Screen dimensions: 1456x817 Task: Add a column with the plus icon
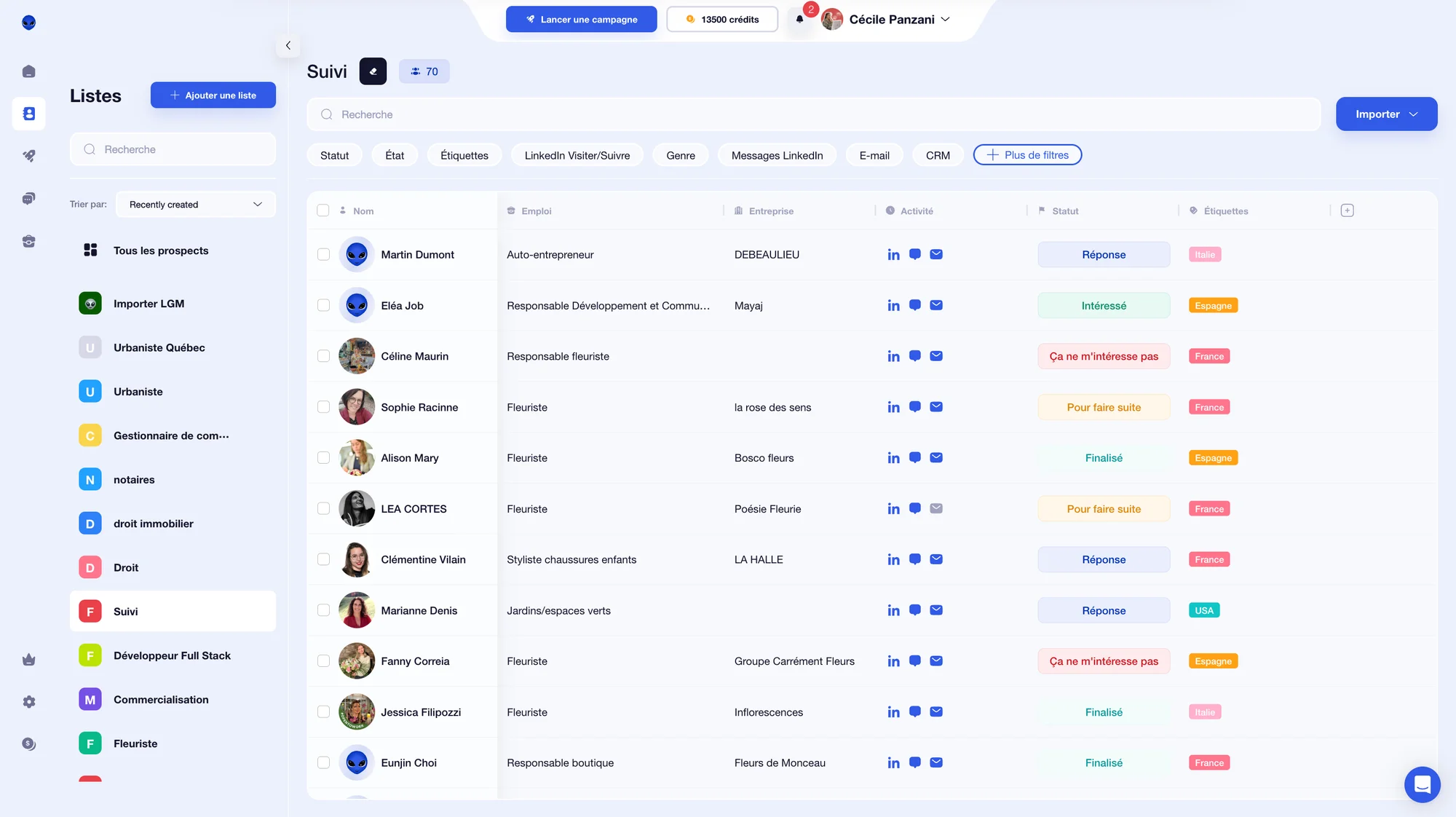coord(1347,210)
